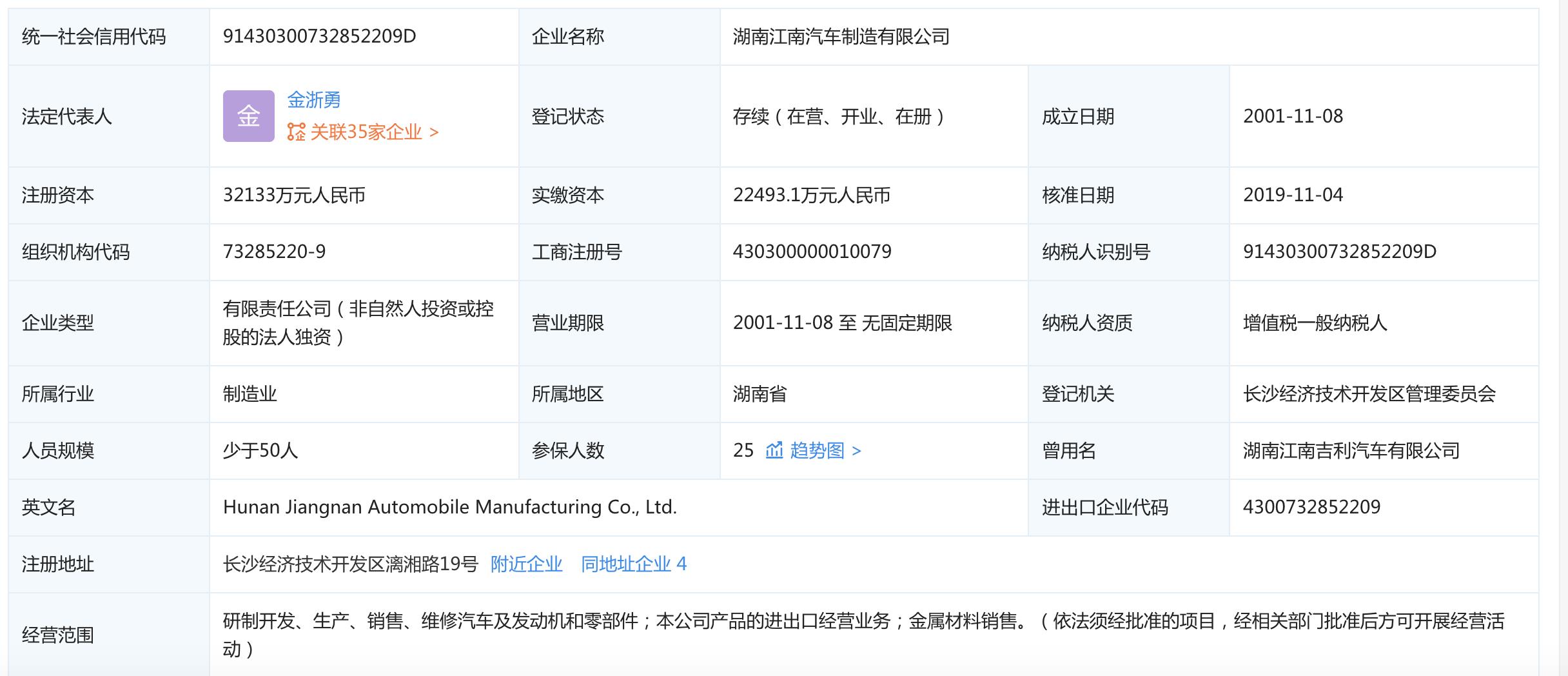The height and width of the screenshot is (676, 1568).
Task: Select business registration number 430300000010079
Action: point(812,252)
